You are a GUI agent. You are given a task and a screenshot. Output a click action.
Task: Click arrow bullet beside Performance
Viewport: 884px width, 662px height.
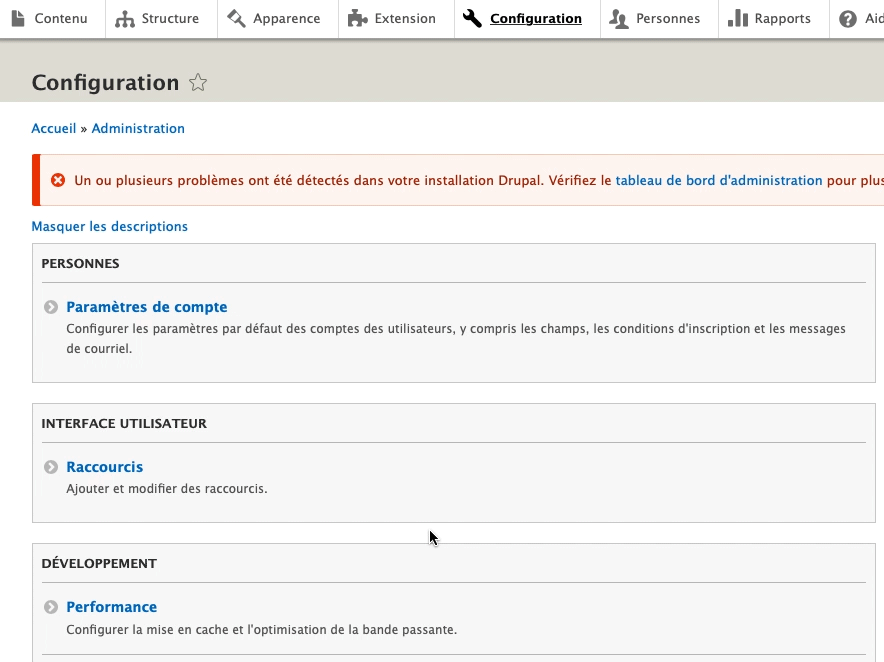pyautogui.click(x=51, y=607)
